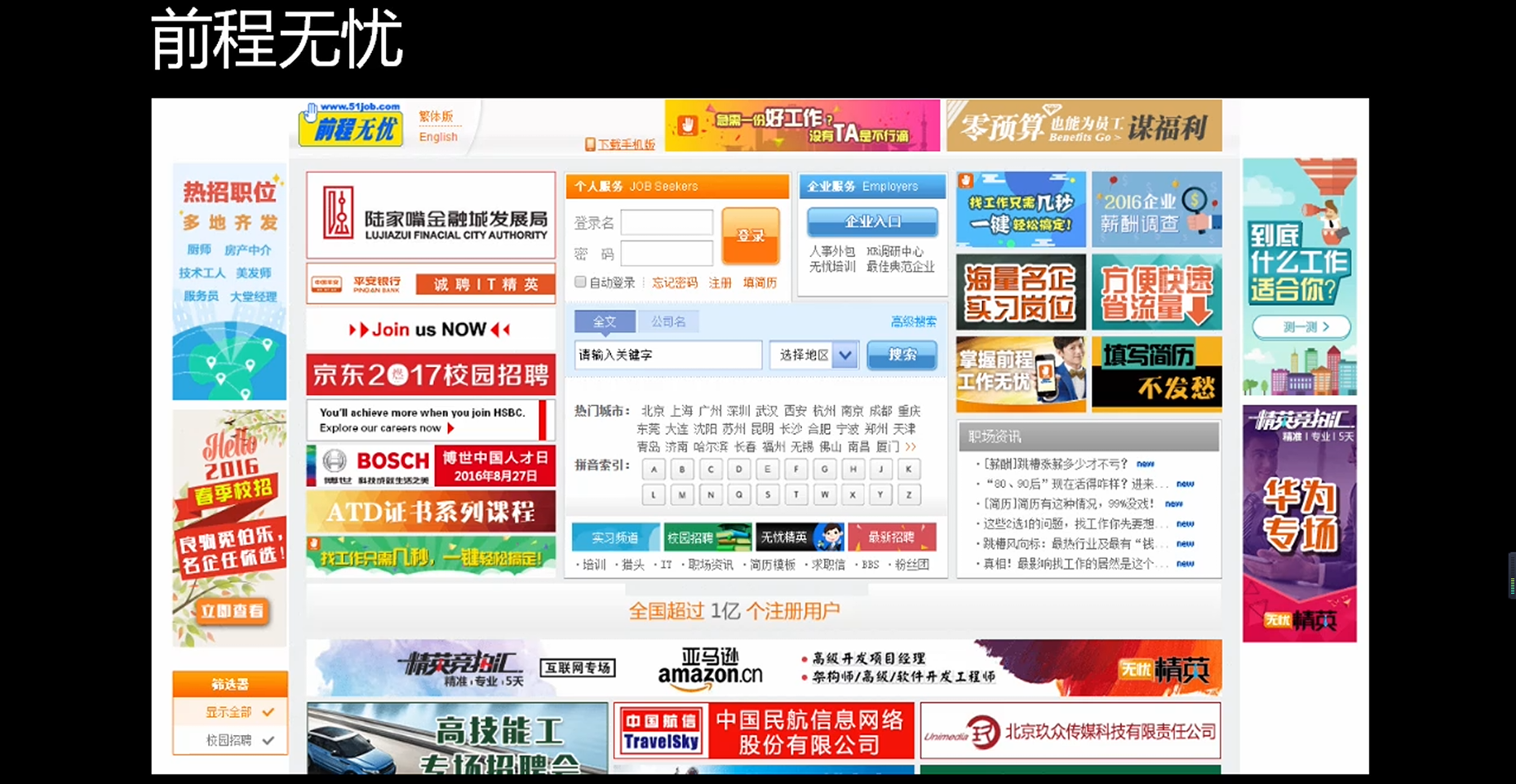Expand more cities with the >> arrows

click(x=911, y=446)
